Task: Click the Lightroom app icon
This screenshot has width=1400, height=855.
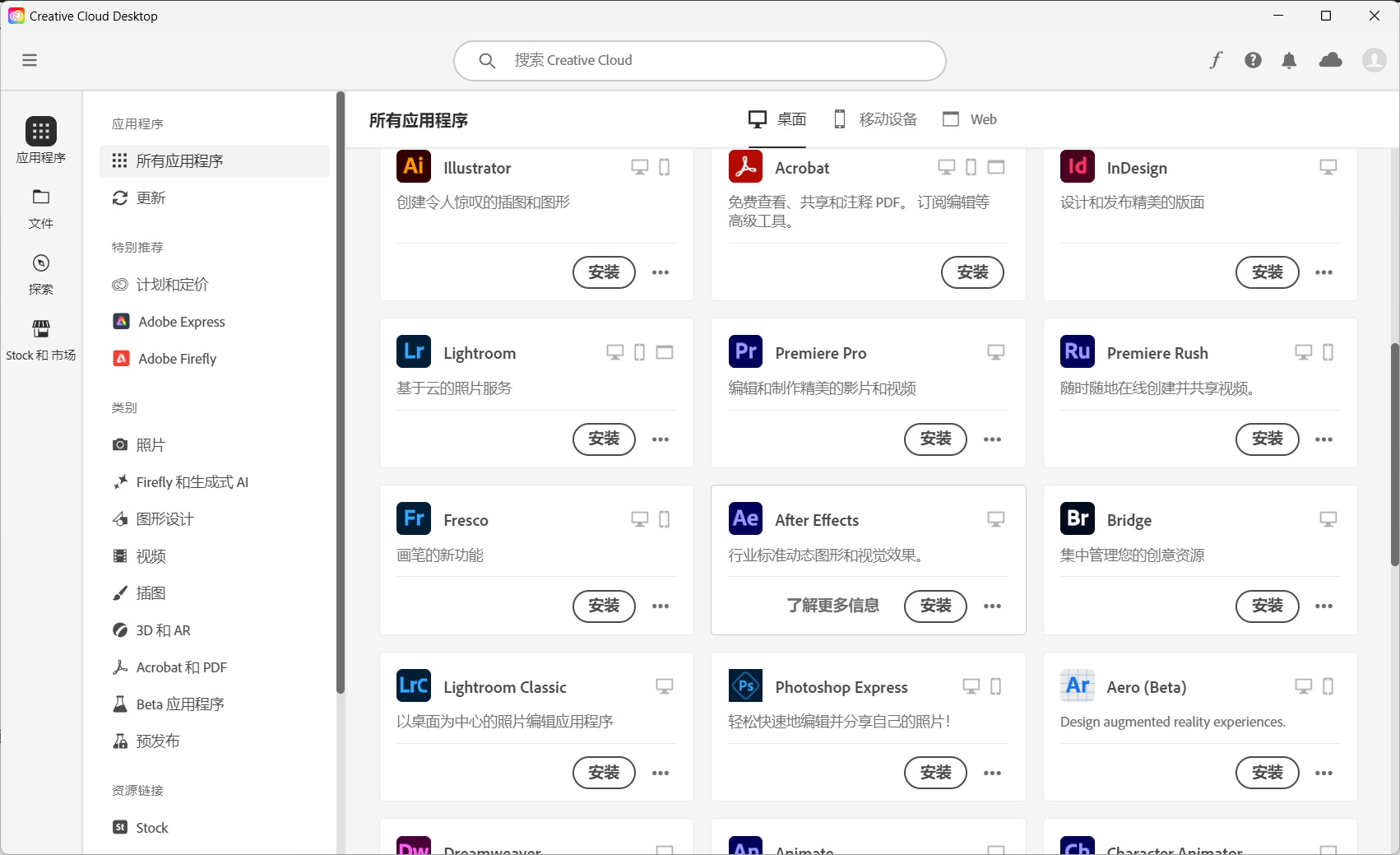Action: point(414,351)
